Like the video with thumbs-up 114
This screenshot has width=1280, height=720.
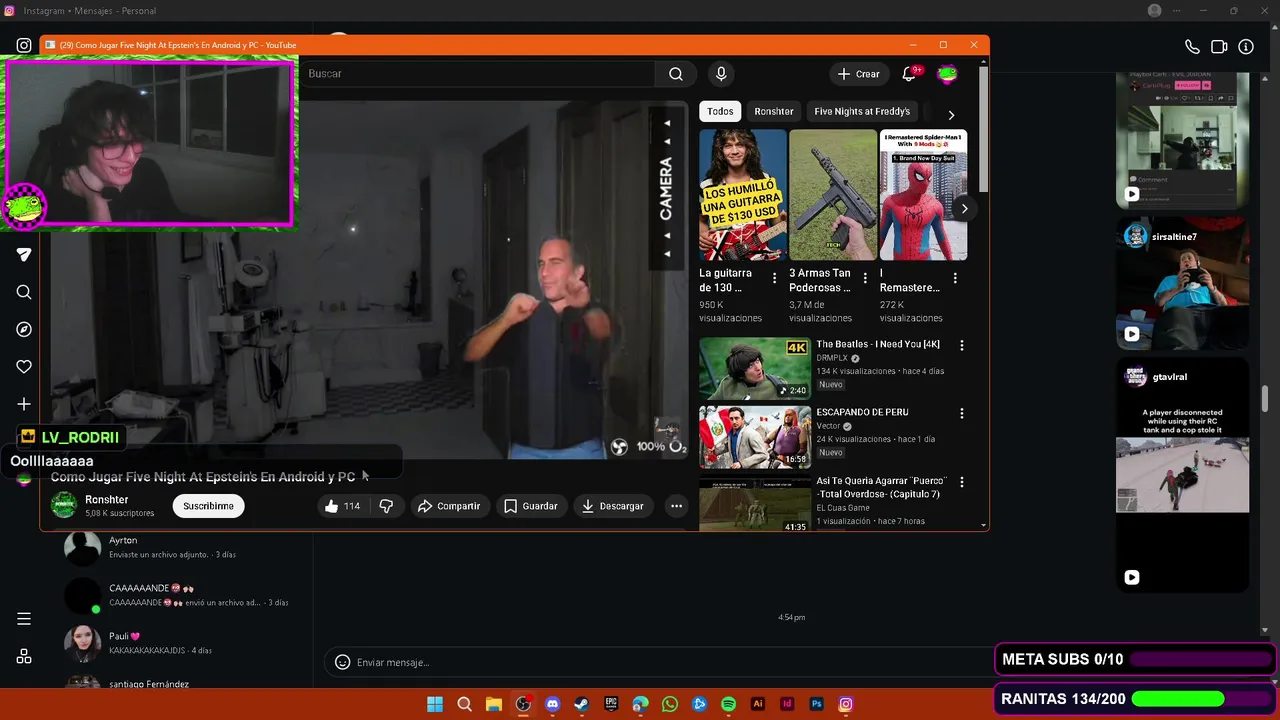coord(342,506)
